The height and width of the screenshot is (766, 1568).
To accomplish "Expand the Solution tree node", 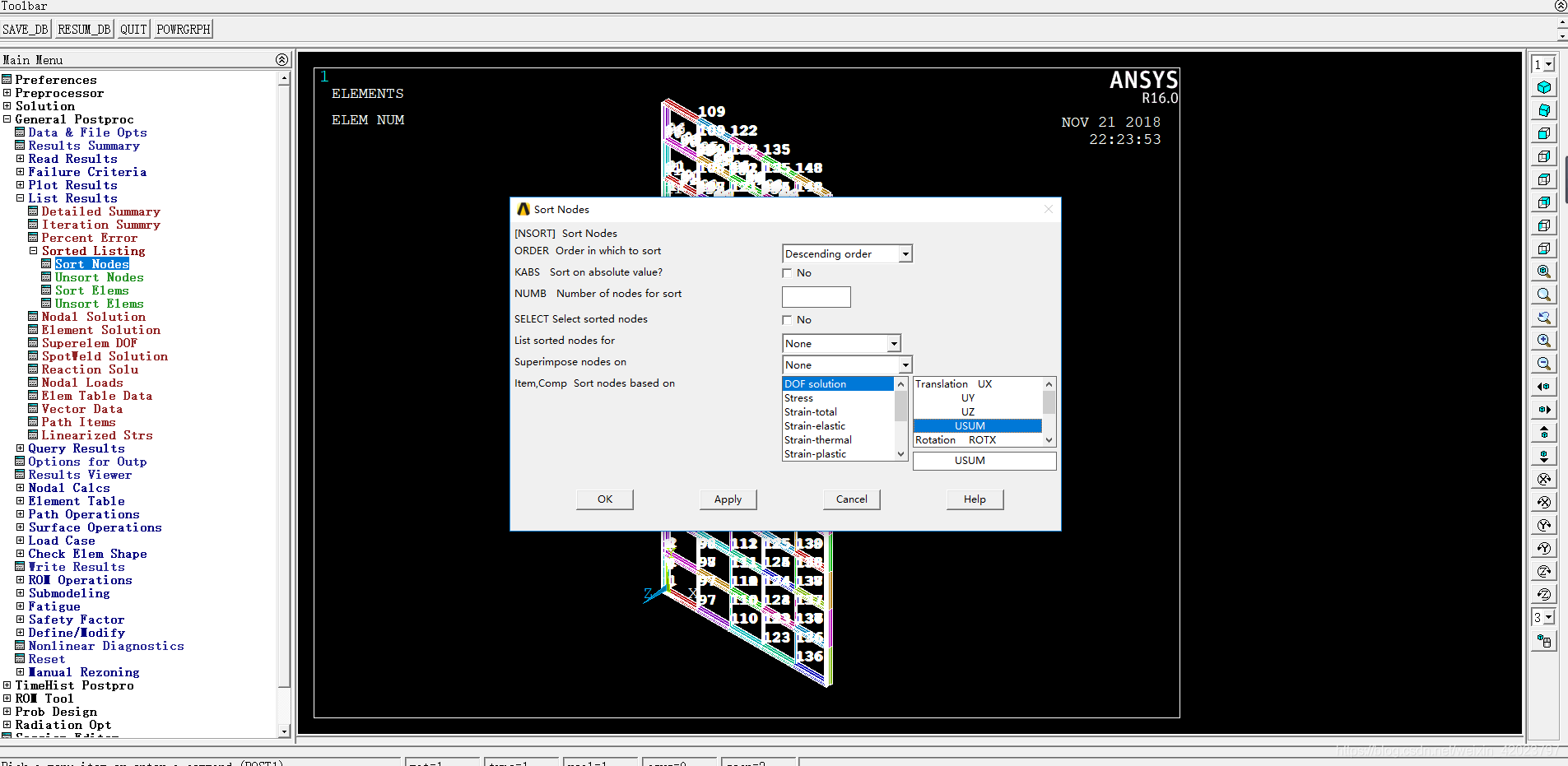I will (7, 106).
